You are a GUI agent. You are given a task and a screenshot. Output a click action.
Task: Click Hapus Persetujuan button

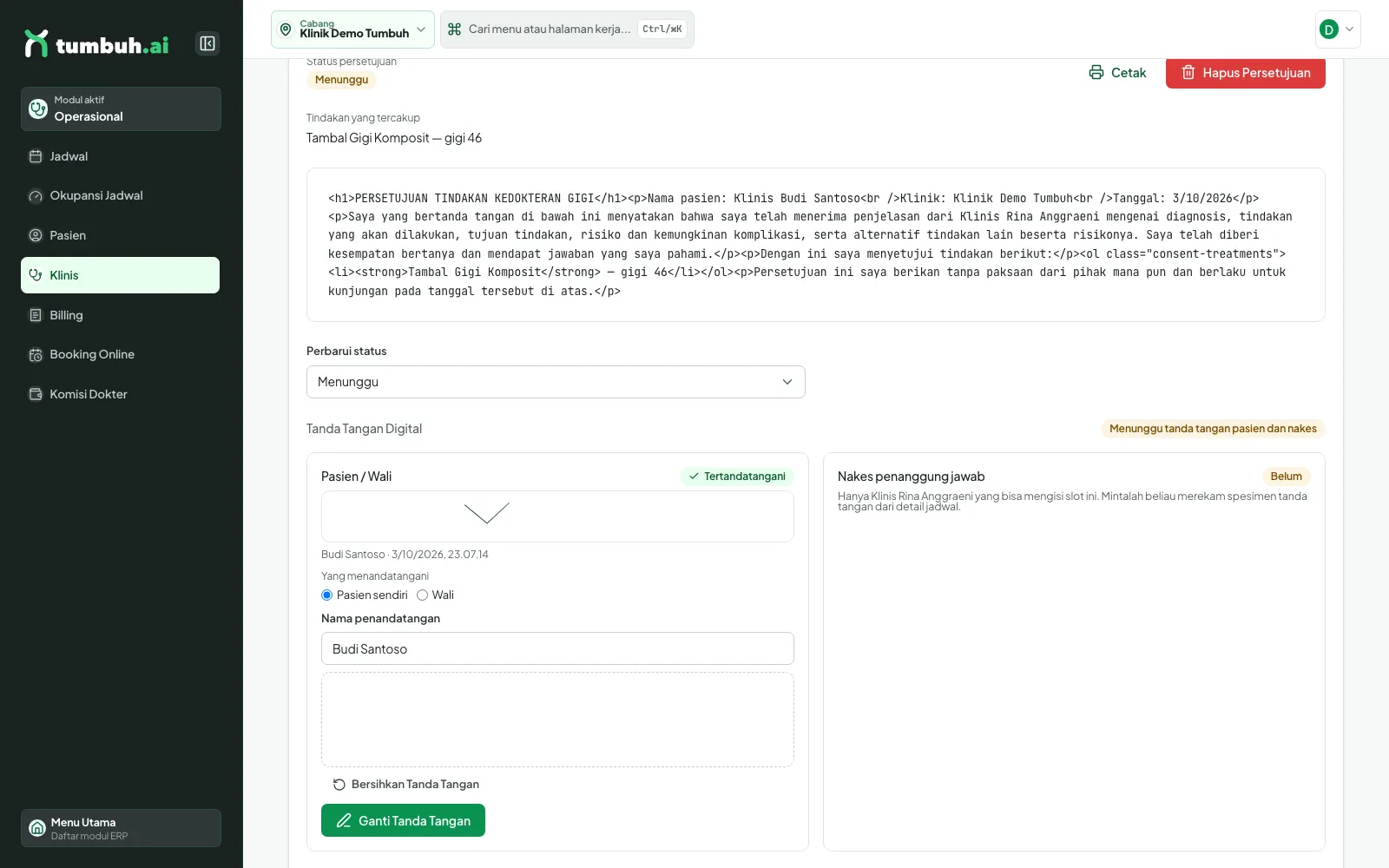[x=1245, y=73]
